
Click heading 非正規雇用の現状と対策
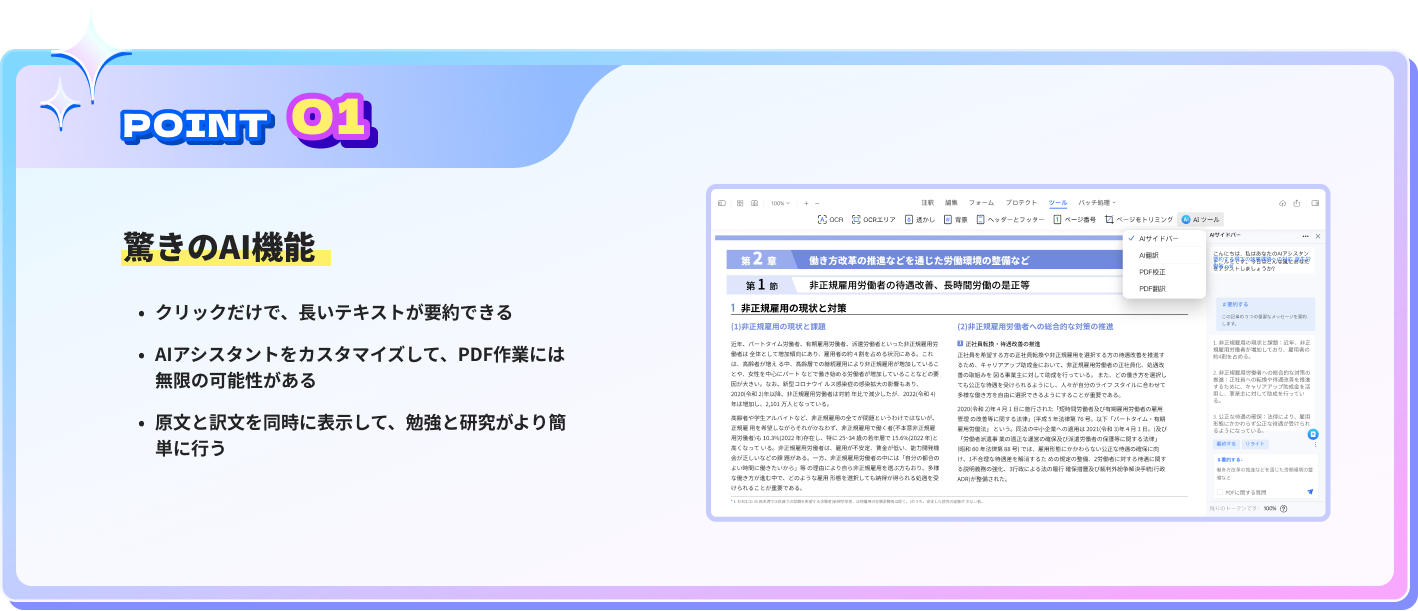click(796, 308)
